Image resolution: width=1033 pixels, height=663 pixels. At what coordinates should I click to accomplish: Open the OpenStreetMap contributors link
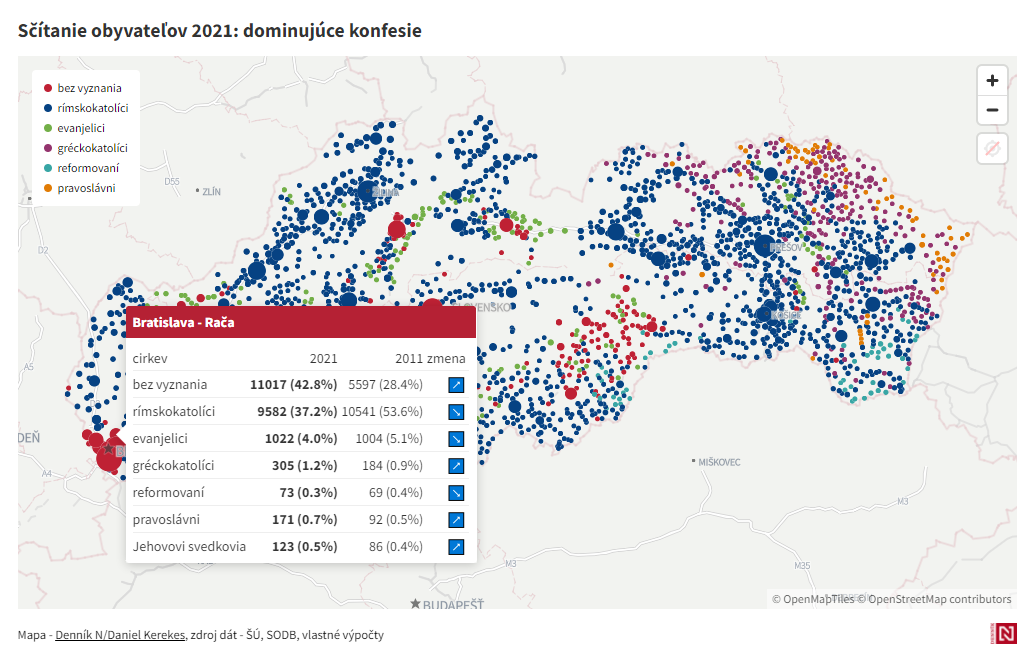(x=939, y=599)
